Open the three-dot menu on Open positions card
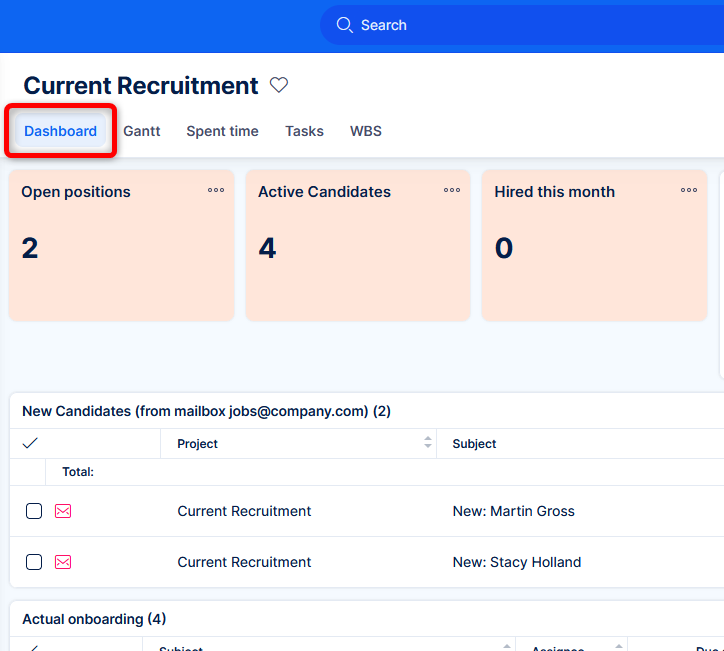724x651 pixels. click(216, 190)
